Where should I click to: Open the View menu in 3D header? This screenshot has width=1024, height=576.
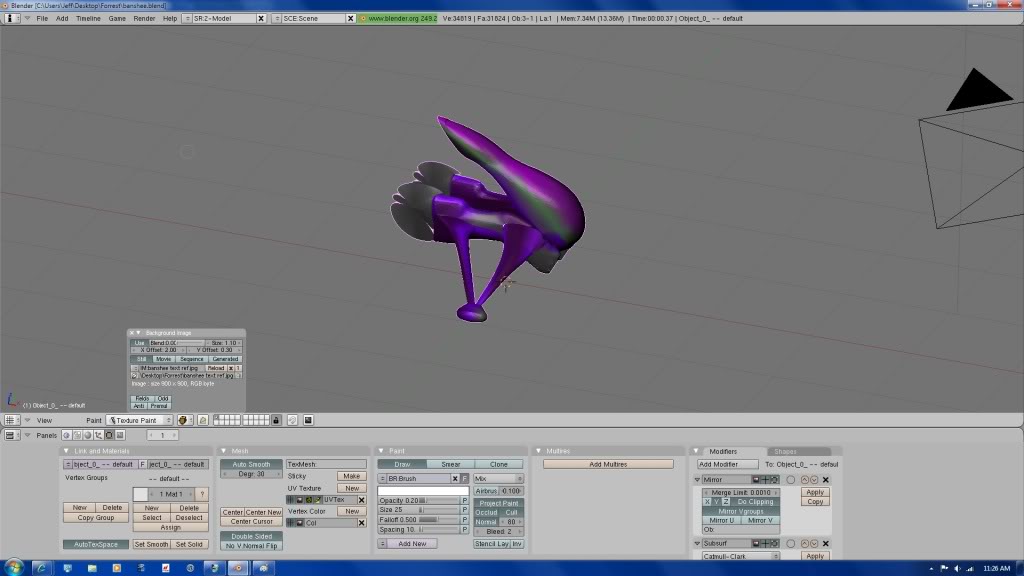44,420
